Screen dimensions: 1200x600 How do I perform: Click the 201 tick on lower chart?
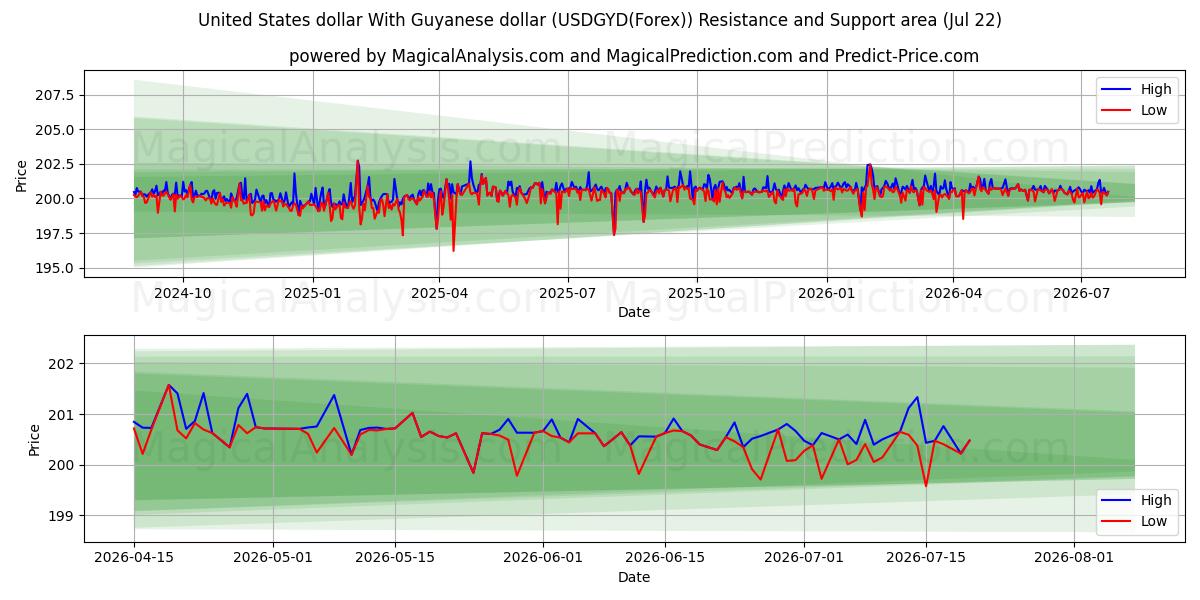(62, 415)
